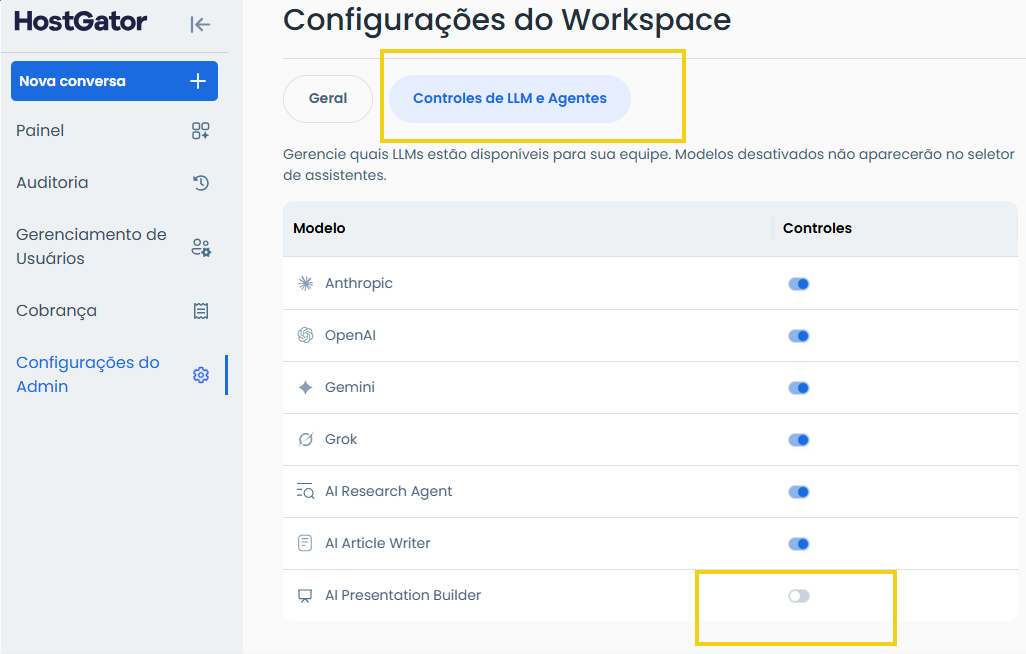
Task: Click the AI Presentation Builder screen icon
Action: [x=305, y=595]
